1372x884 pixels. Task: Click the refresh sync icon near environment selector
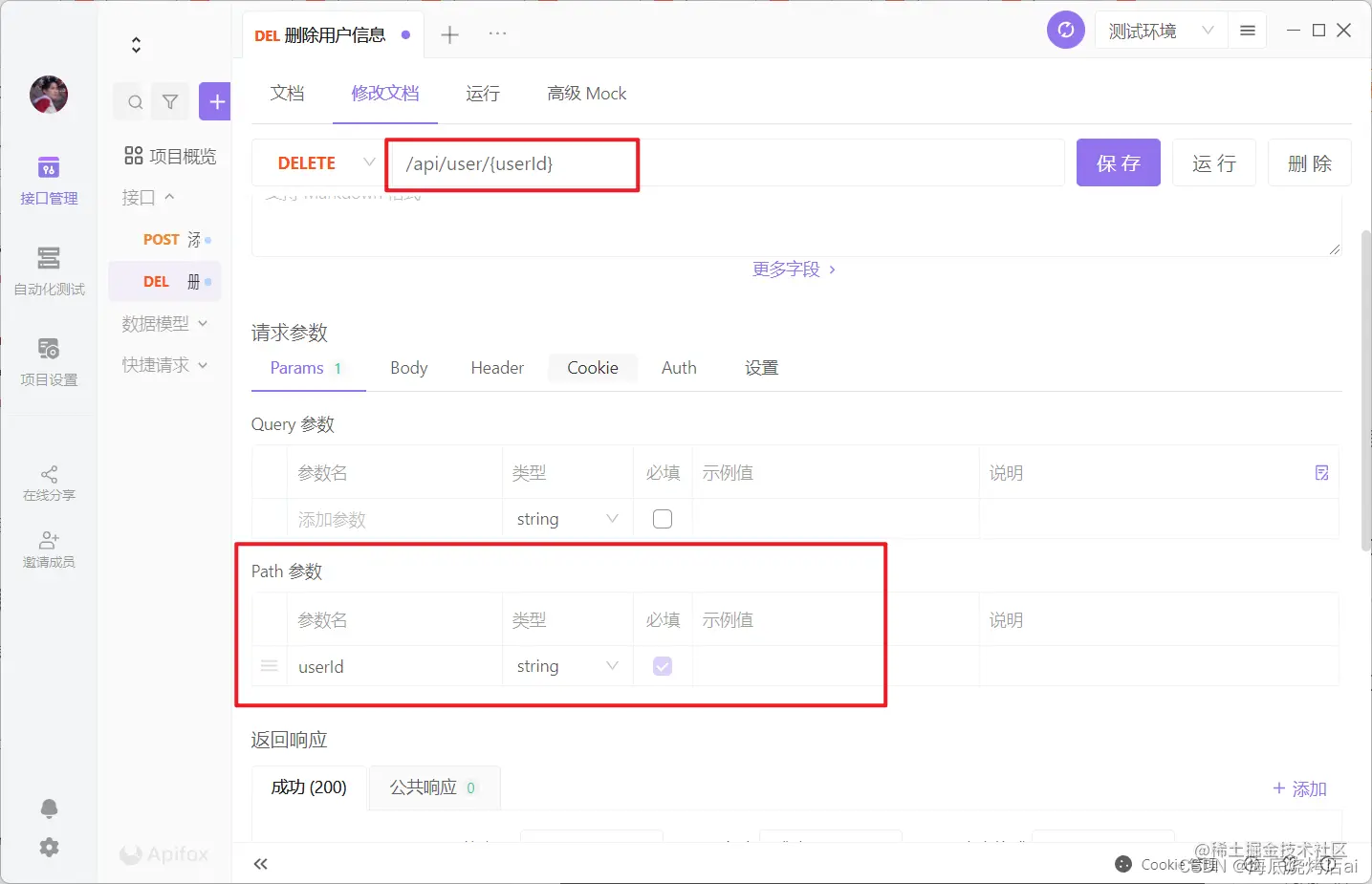(x=1065, y=30)
